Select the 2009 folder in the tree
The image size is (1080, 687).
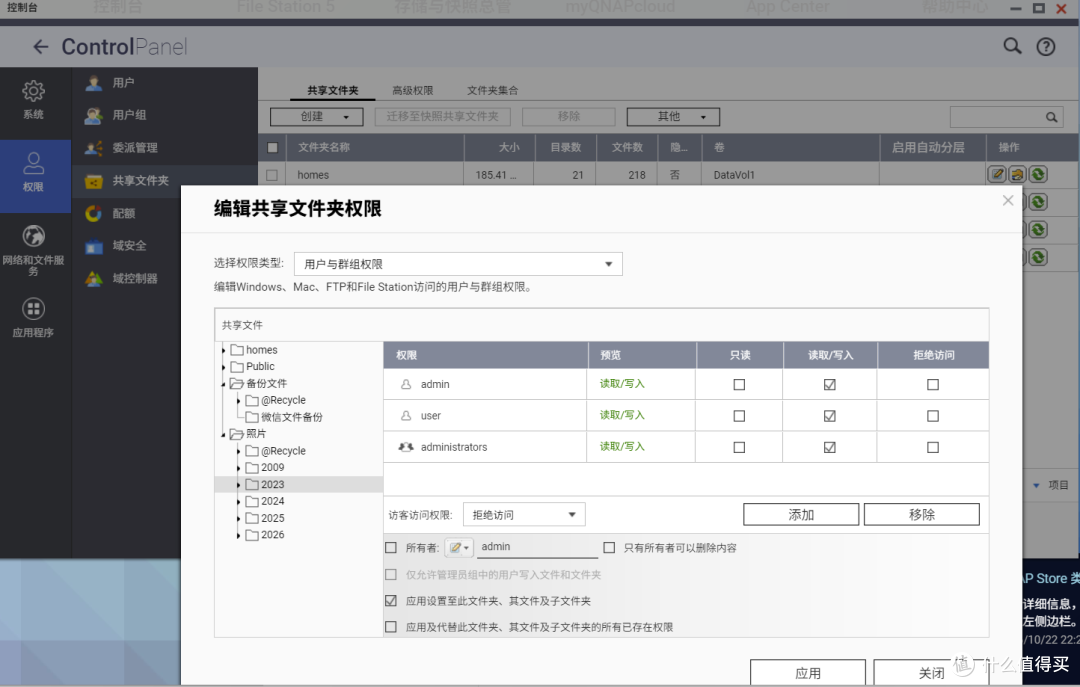point(273,467)
